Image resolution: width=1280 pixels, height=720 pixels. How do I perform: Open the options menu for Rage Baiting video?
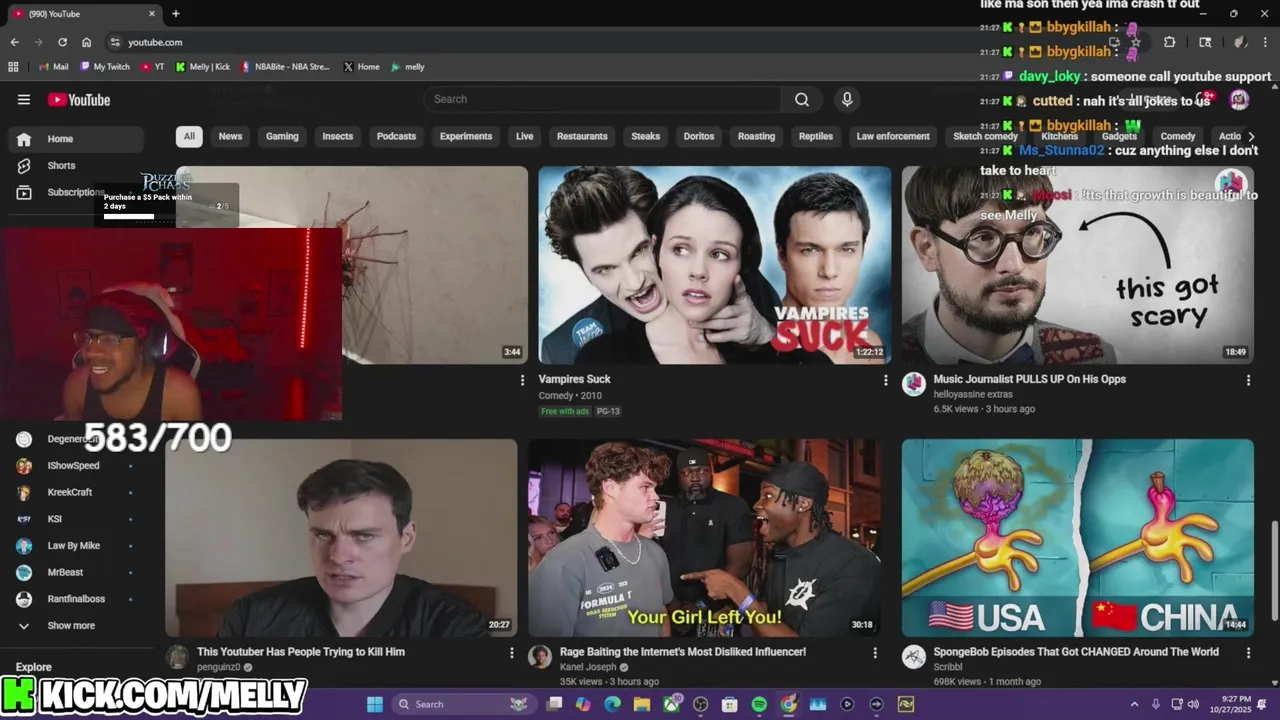point(875,652)
